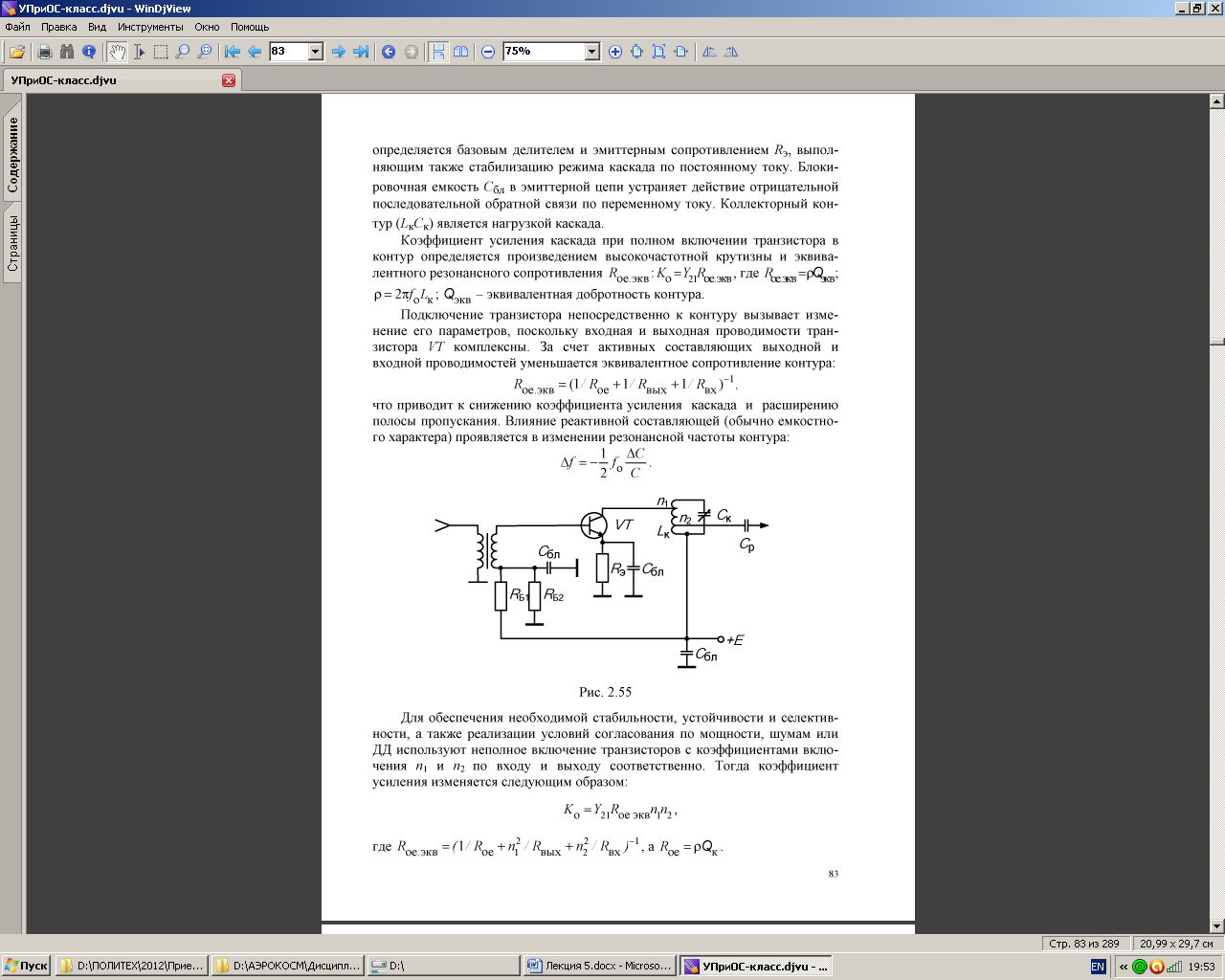Click the Open file folder icon
1225x980 pixels.
click(x=17, y=52)
